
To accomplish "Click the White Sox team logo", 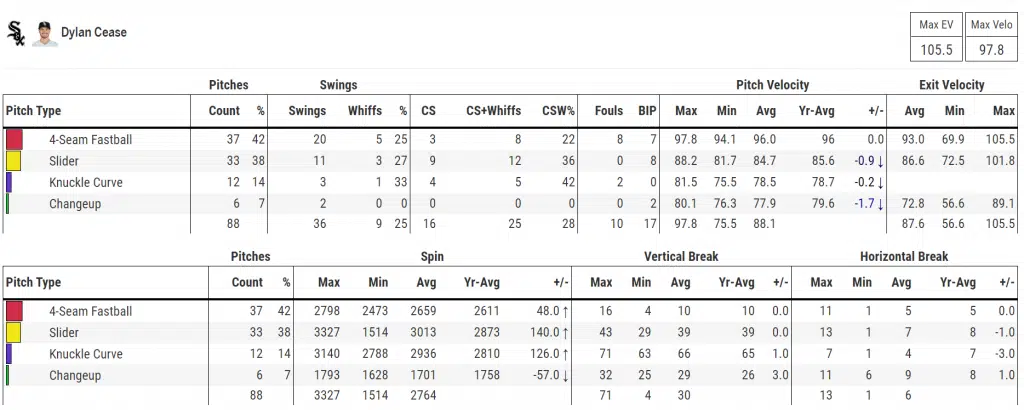I will point(16,33).
